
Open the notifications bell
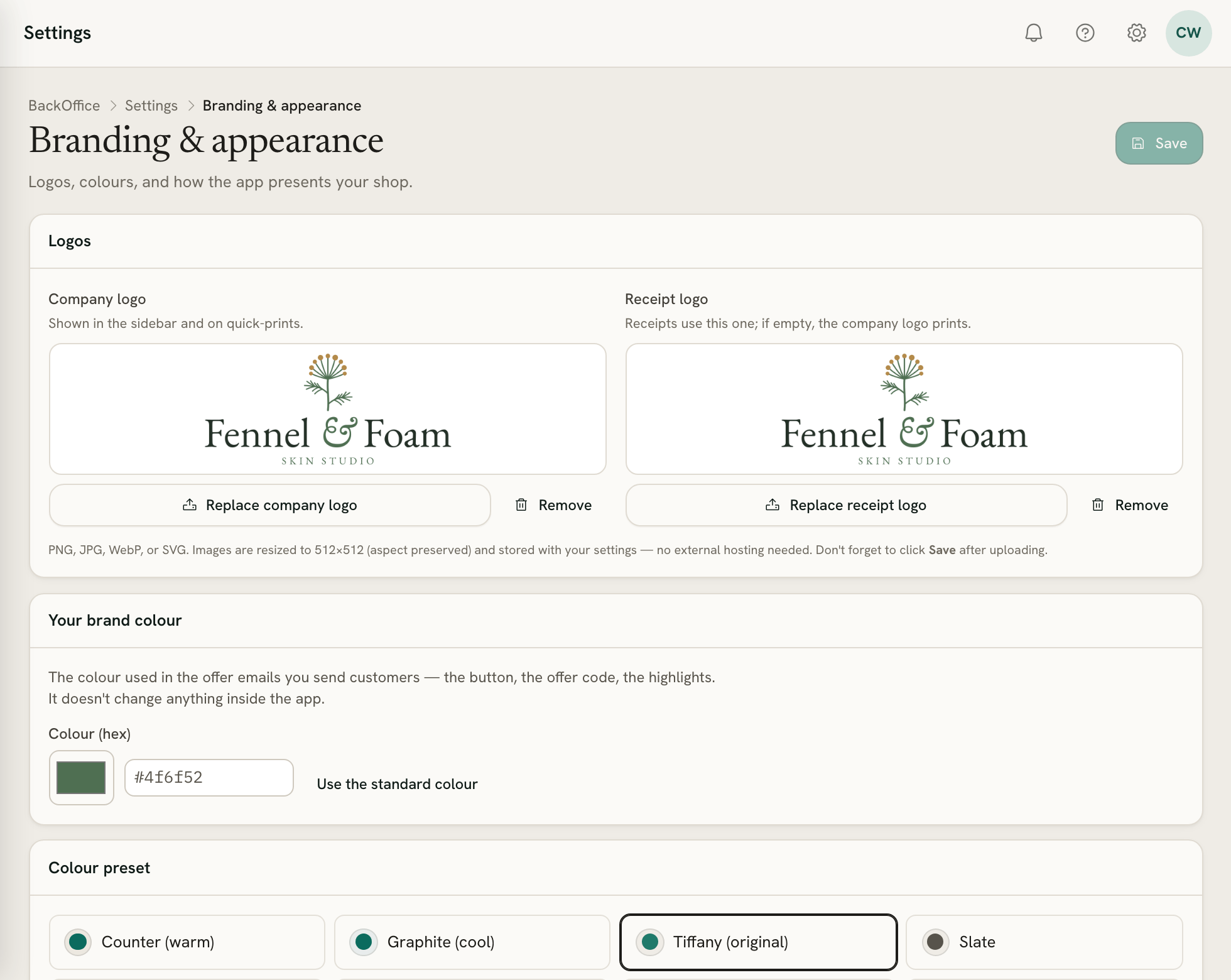(1034, 33)
